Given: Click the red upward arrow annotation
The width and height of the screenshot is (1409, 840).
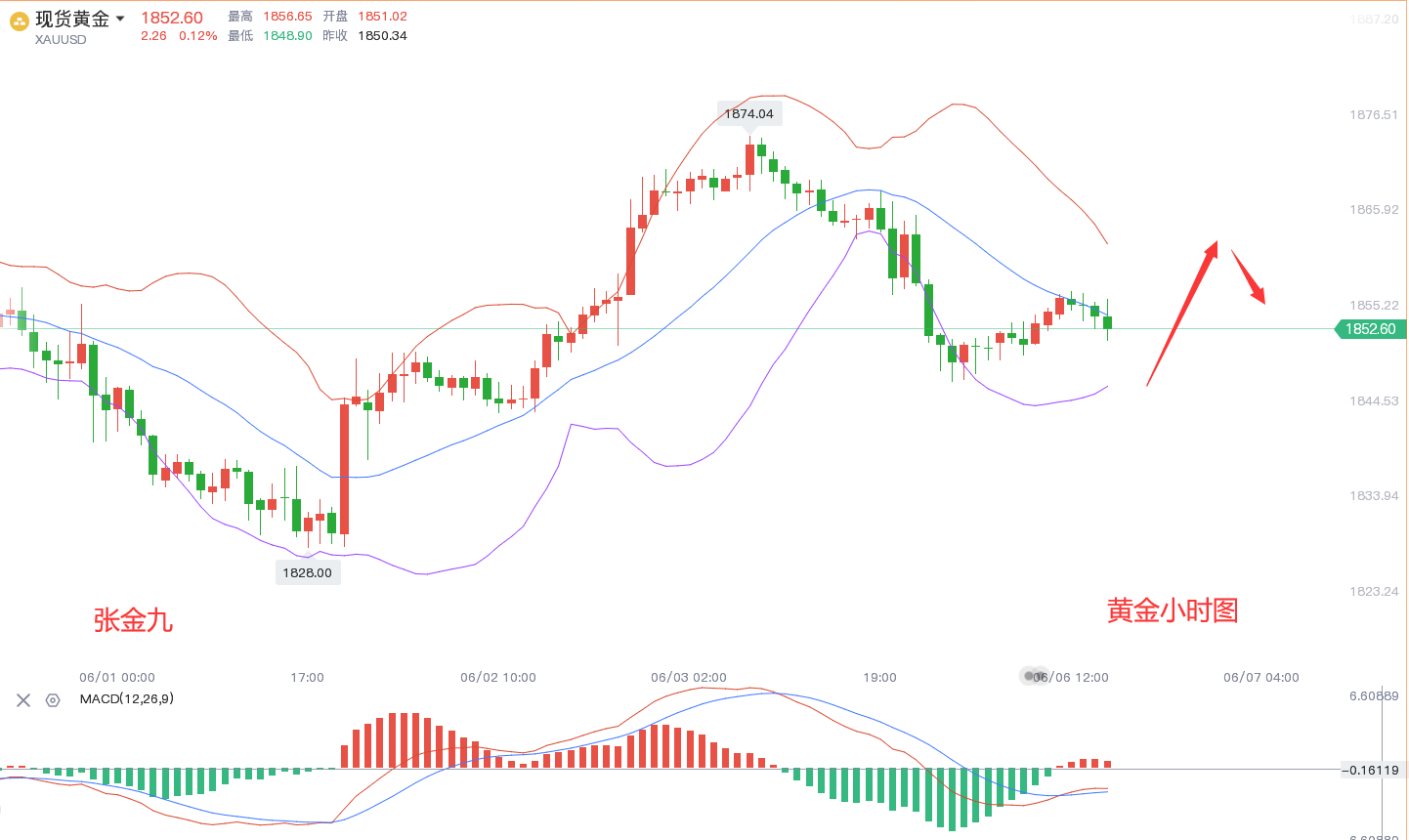Looking at the screenshot, I should click(x=1182, y=313).
